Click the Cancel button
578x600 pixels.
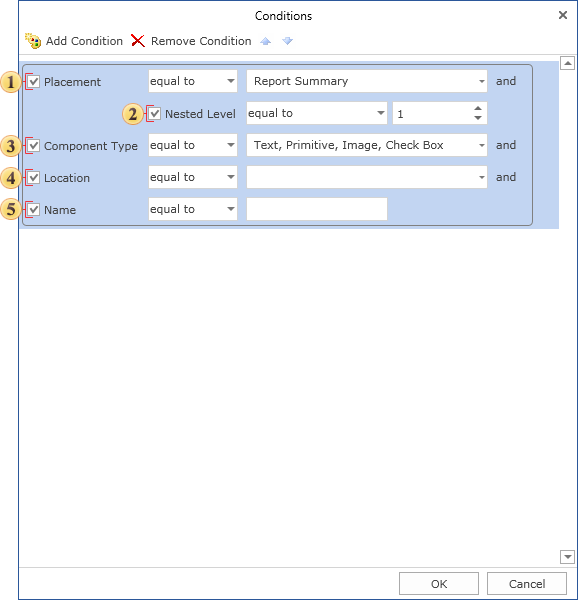coord(527,584)
